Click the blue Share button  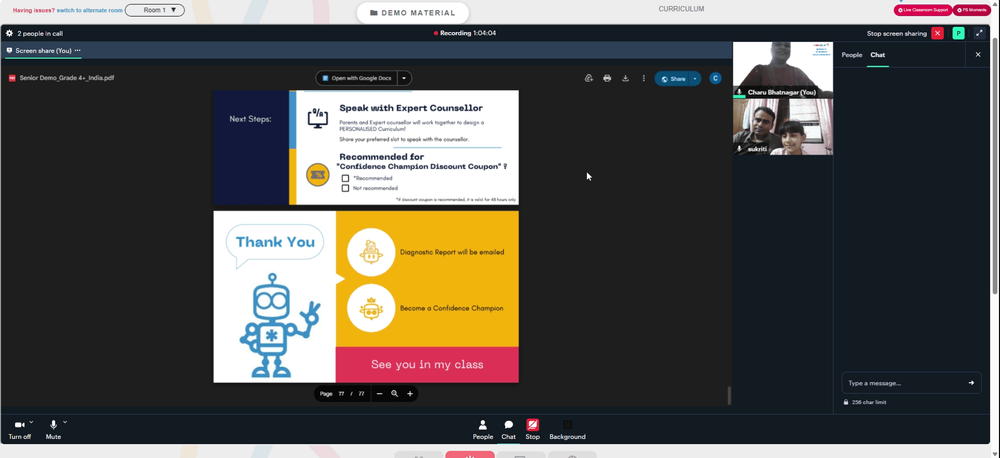point(673,79)
